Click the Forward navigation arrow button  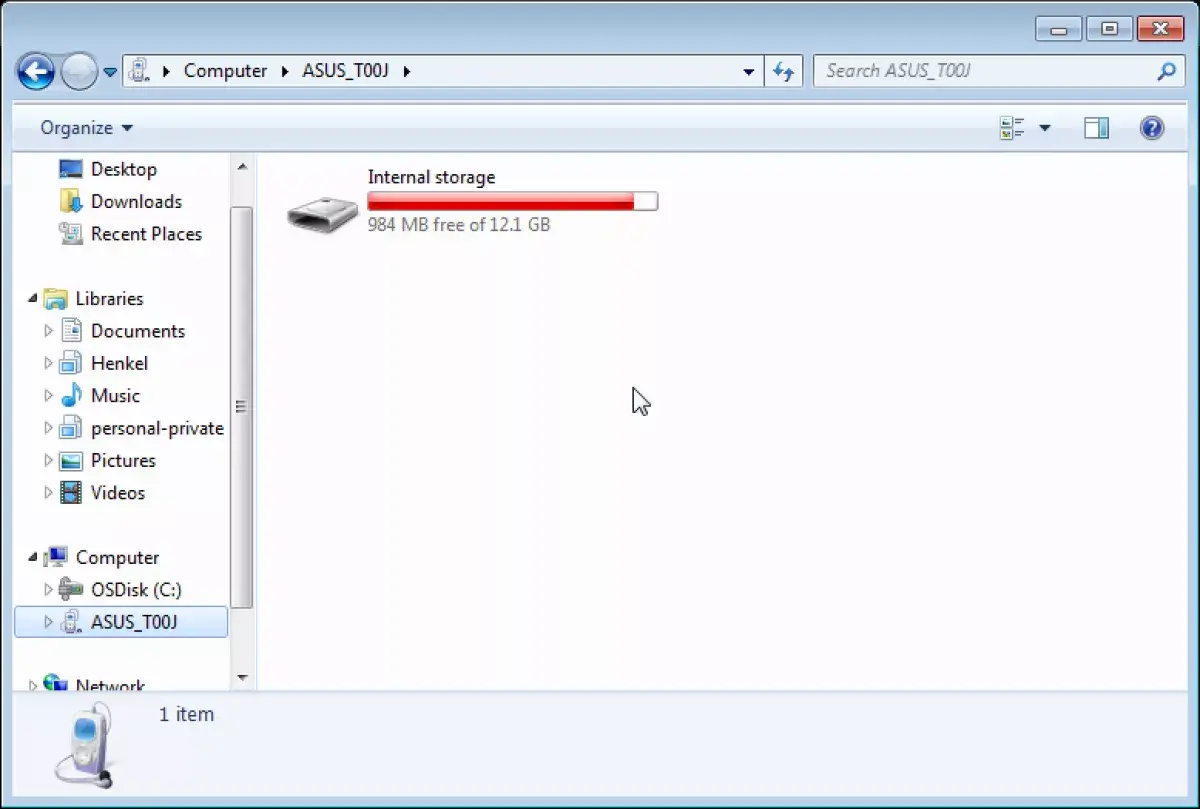tap(78, 71)
